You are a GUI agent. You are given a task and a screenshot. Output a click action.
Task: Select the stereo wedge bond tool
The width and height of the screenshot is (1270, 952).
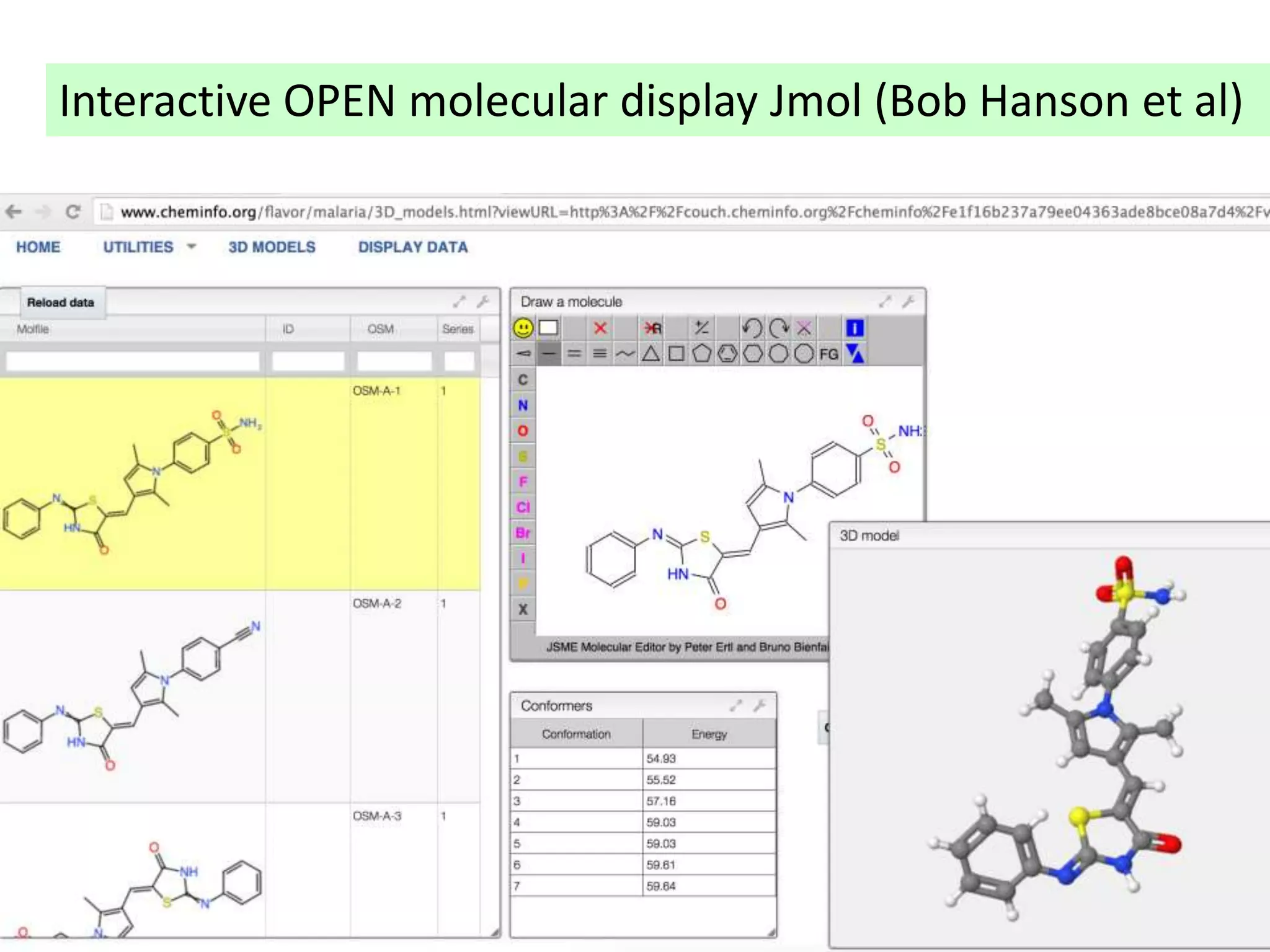(x=523, y=354)
